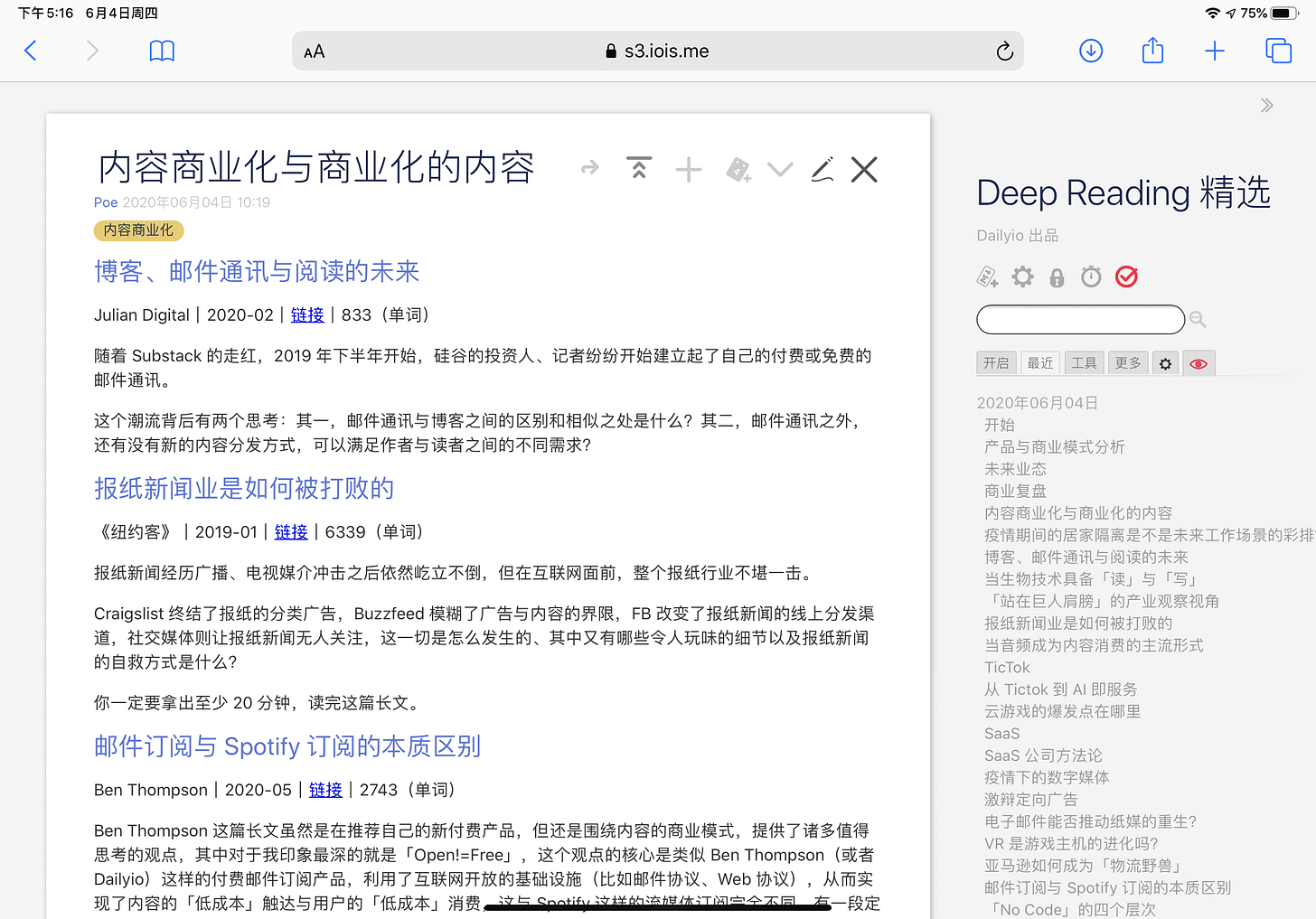The height and width of the screenshot is (919, 1316).
Task: Open recent entry 产品与商业模式分析
Action: click(1055, 446)
